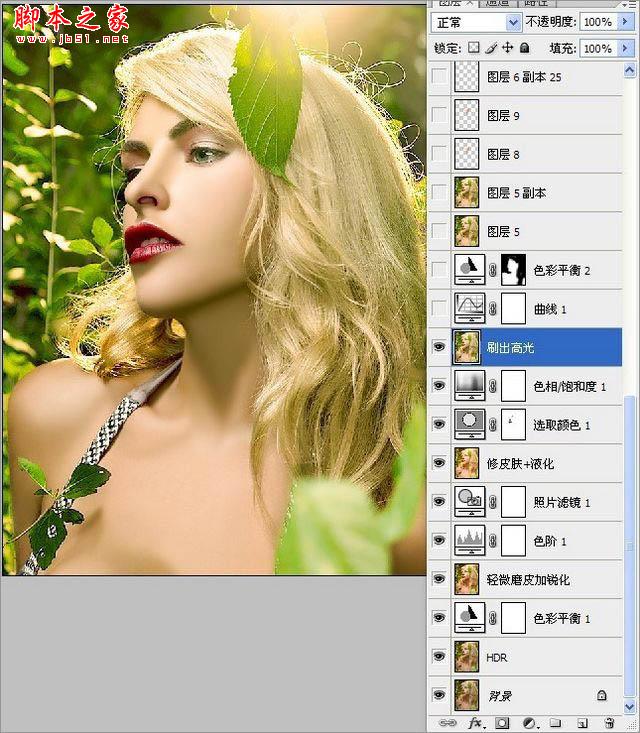Select layer mask of 选取颜色 1
Viewport: 640px width, 733px height.
(513, 424)
